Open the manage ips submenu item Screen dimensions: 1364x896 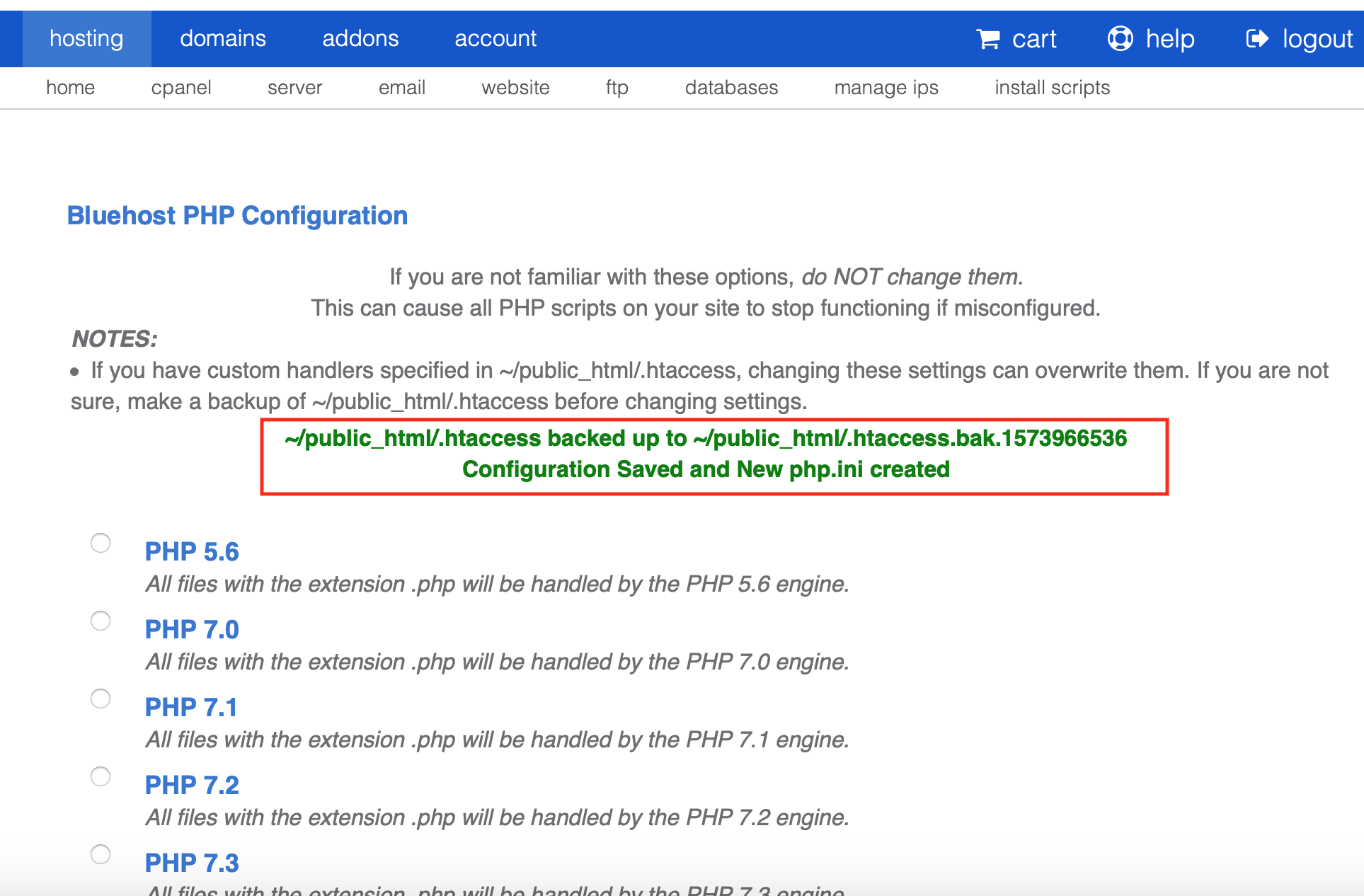tap(886, 87)
